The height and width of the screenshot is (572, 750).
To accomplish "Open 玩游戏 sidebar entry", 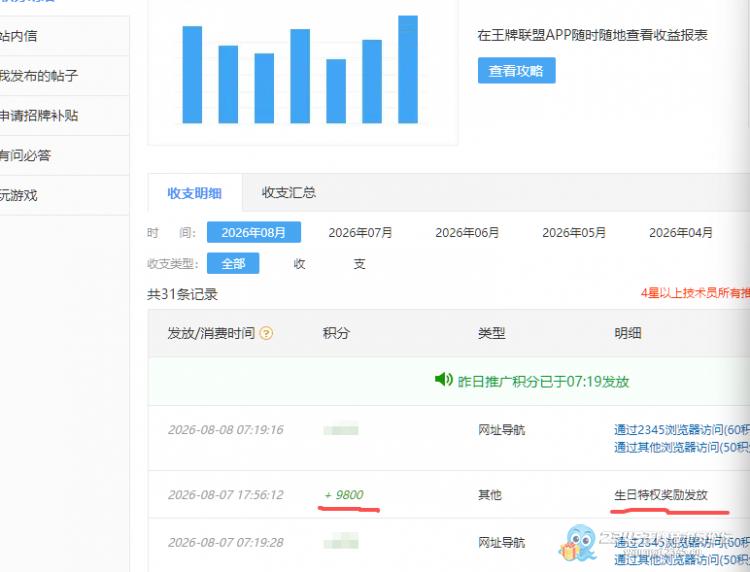I will pos(19,195).
